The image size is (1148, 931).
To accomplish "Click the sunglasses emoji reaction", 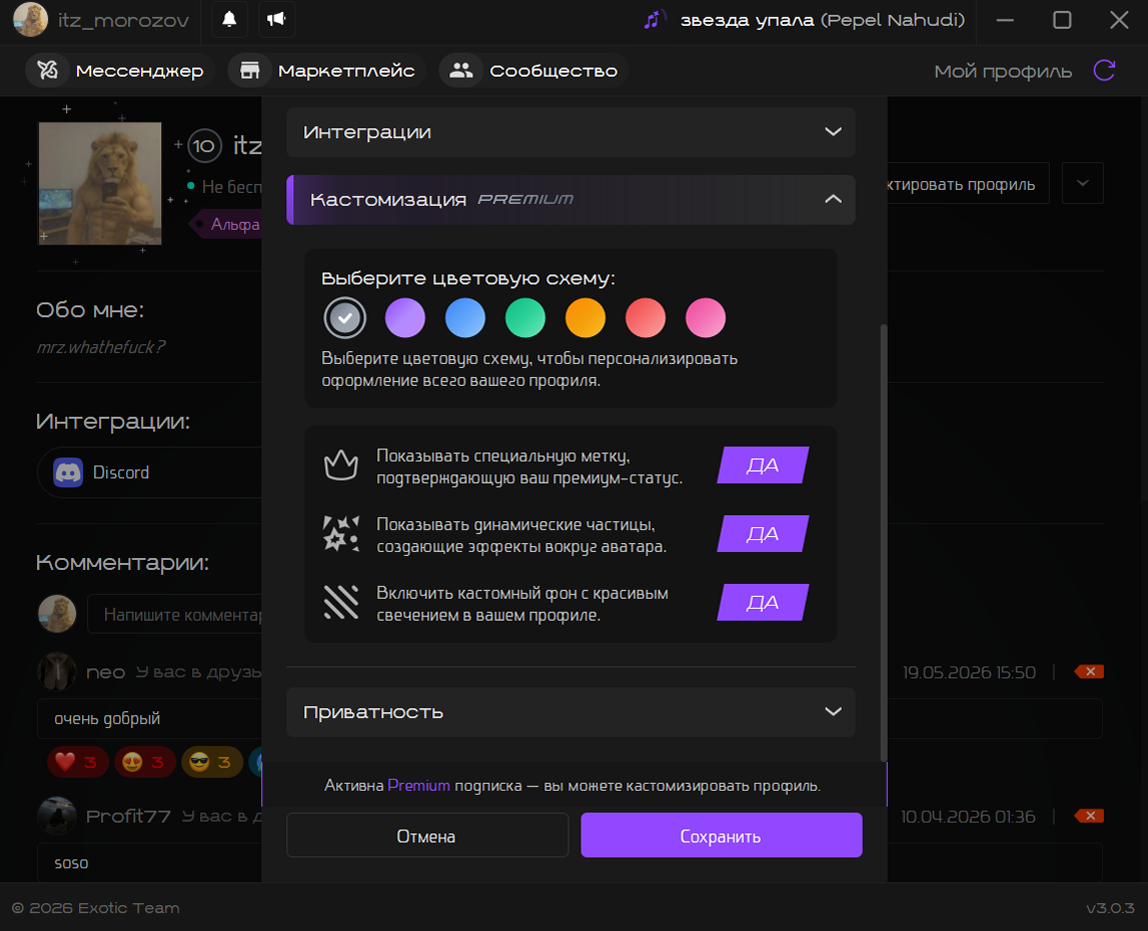I will (x=212, y=763).
